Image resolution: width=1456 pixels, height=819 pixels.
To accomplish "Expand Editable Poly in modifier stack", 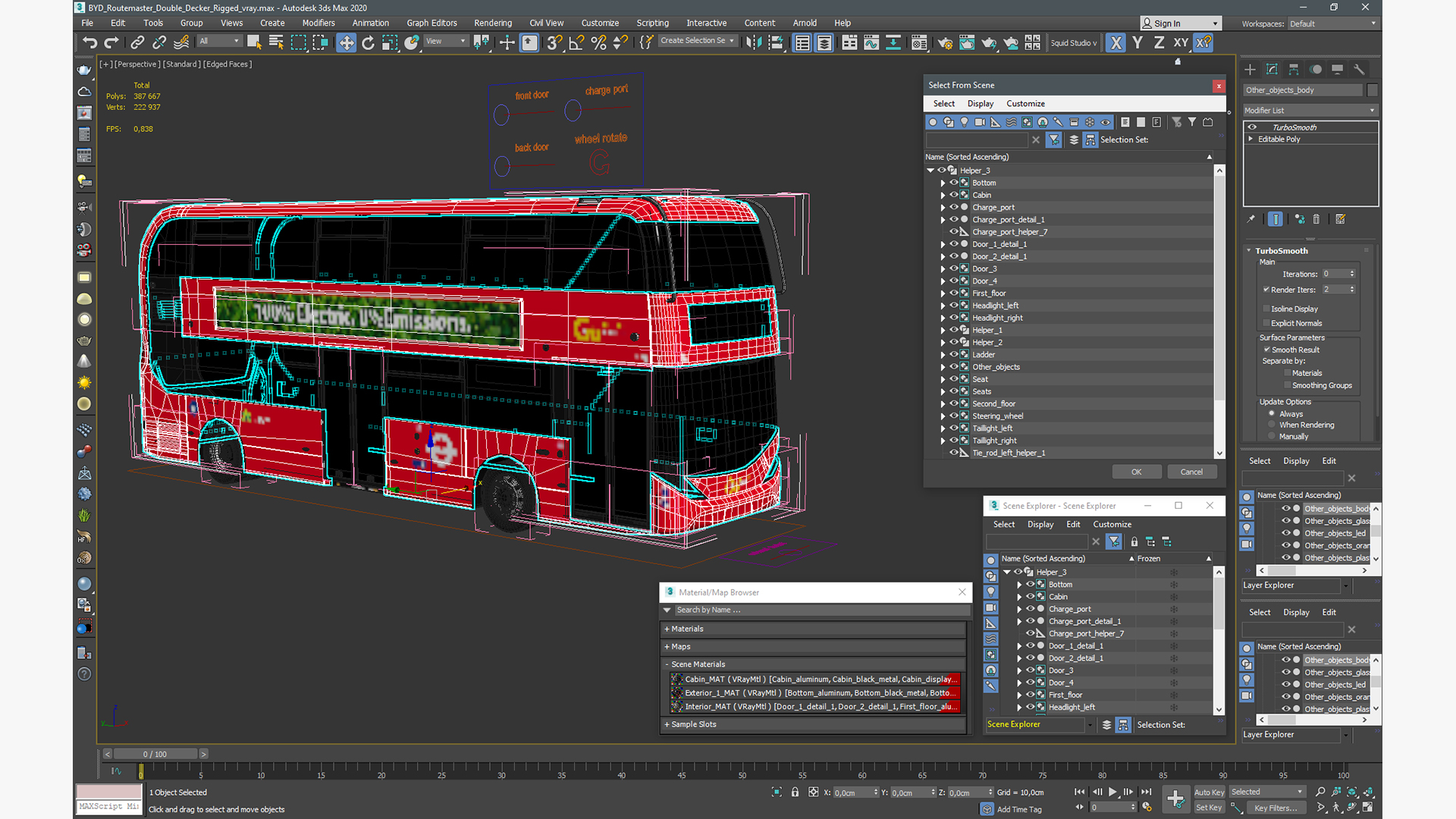I will (1250, 140).
